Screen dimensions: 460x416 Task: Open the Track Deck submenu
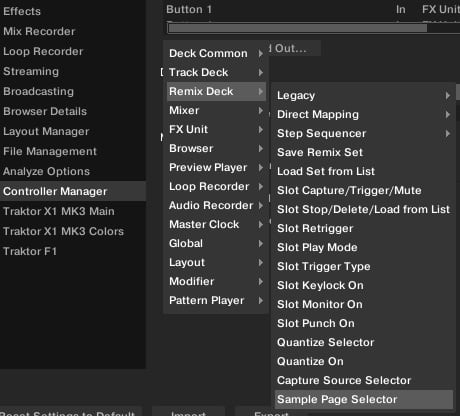(216, 72)
